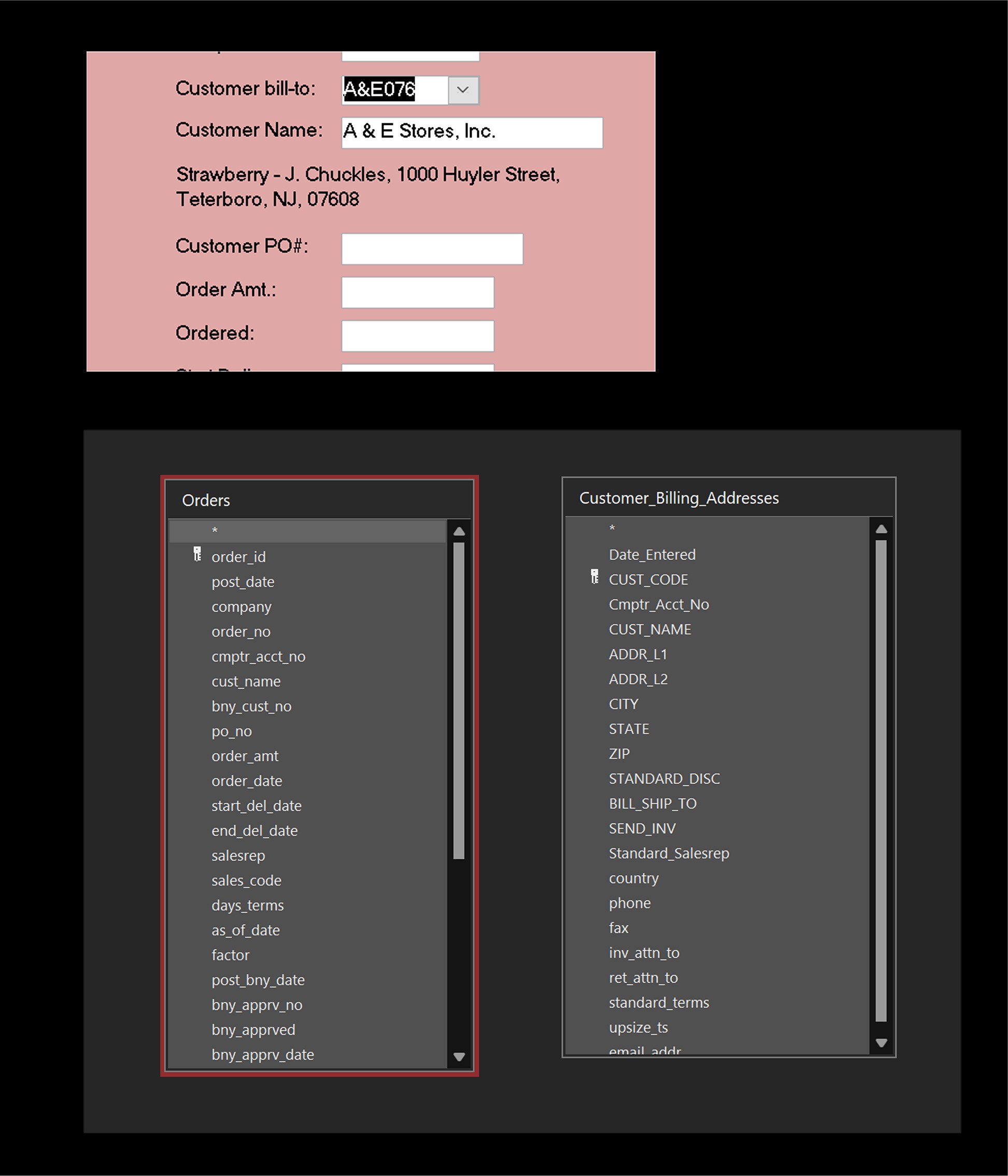Select the po_no field
This screenshot has width=1008, height=1176.
click(308, 732)
